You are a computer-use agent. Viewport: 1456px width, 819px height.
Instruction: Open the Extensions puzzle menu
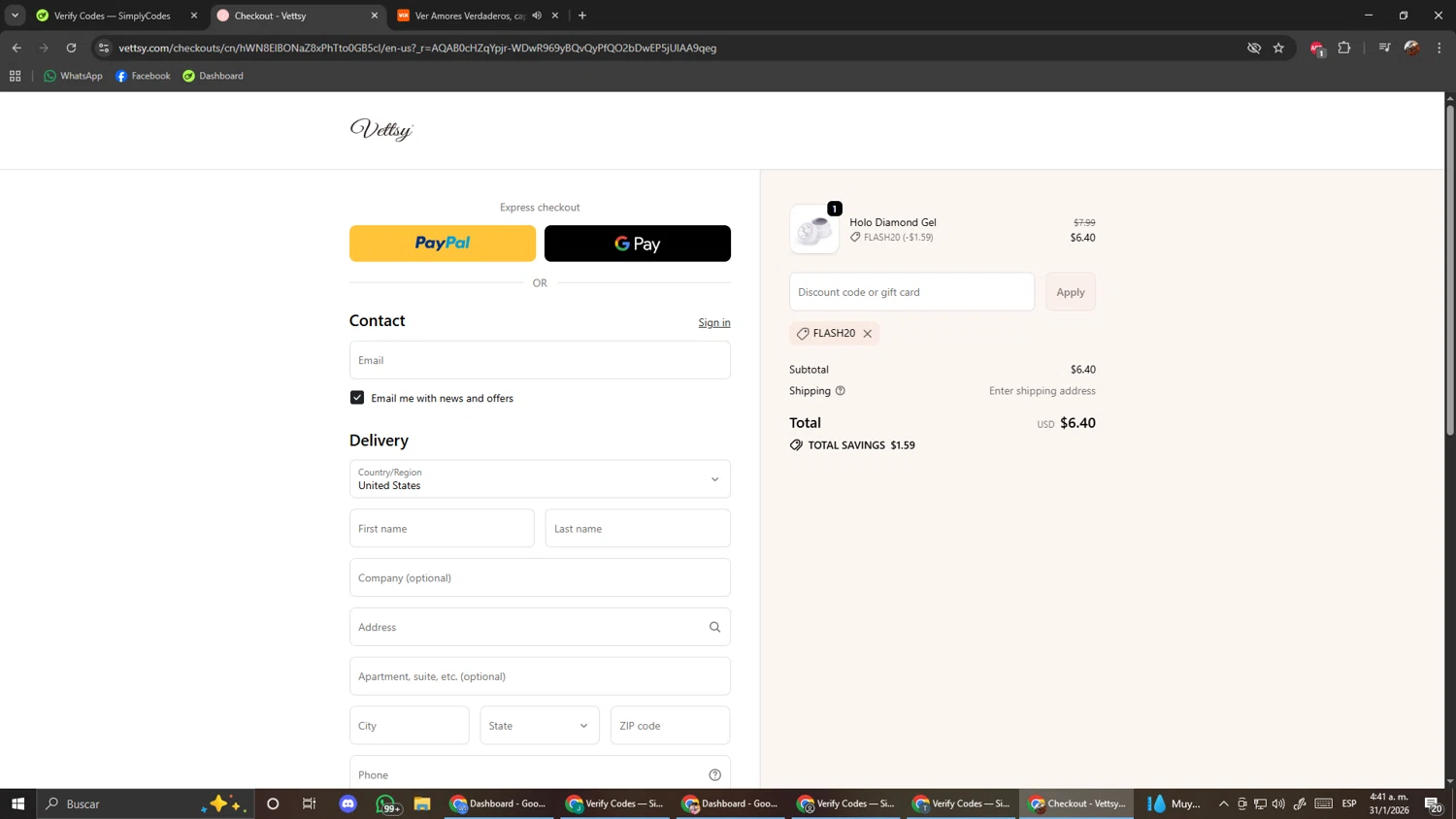click(1344, 48)
